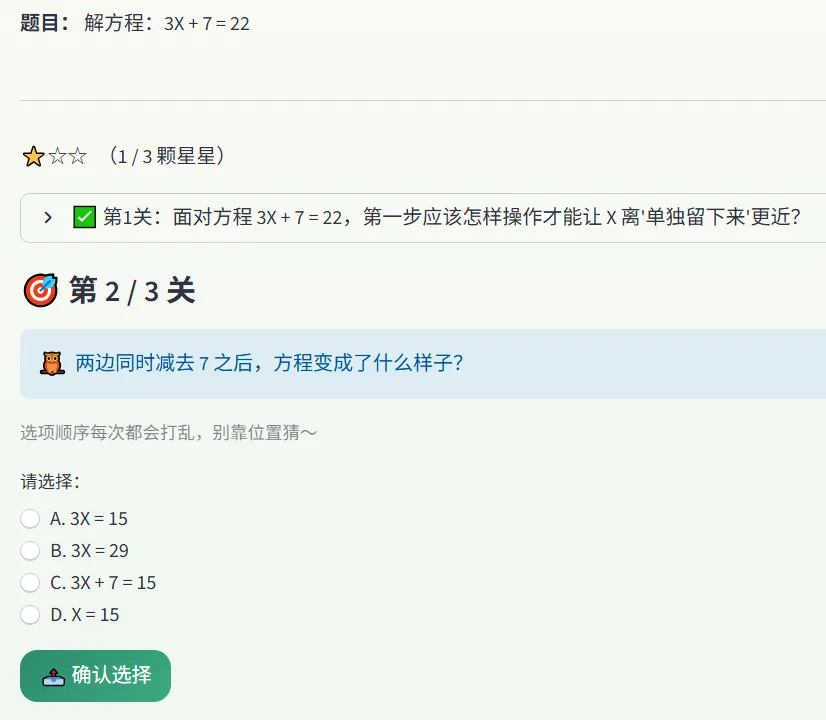Click the green checkmark icon beside 第1关
Screen dimensions: 826x720
[x=84, y=217]
